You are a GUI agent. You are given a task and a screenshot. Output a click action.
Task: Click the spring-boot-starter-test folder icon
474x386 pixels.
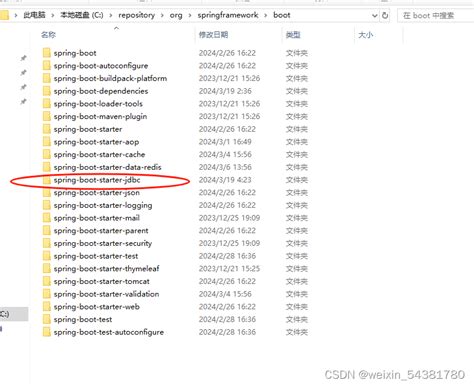tap(47, 256)
